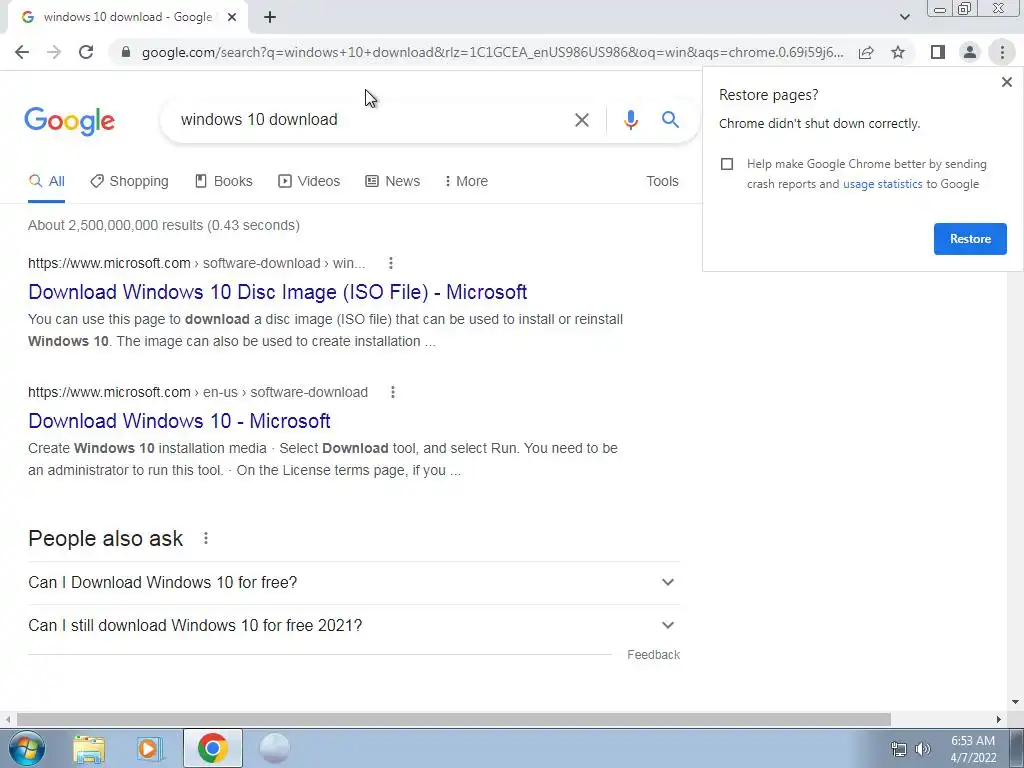This screenshot has width=1024, height=768.
Task: Expand Can I still download Windows 10 2021 question
Action: pyautogui.click(x=354, y=626)
